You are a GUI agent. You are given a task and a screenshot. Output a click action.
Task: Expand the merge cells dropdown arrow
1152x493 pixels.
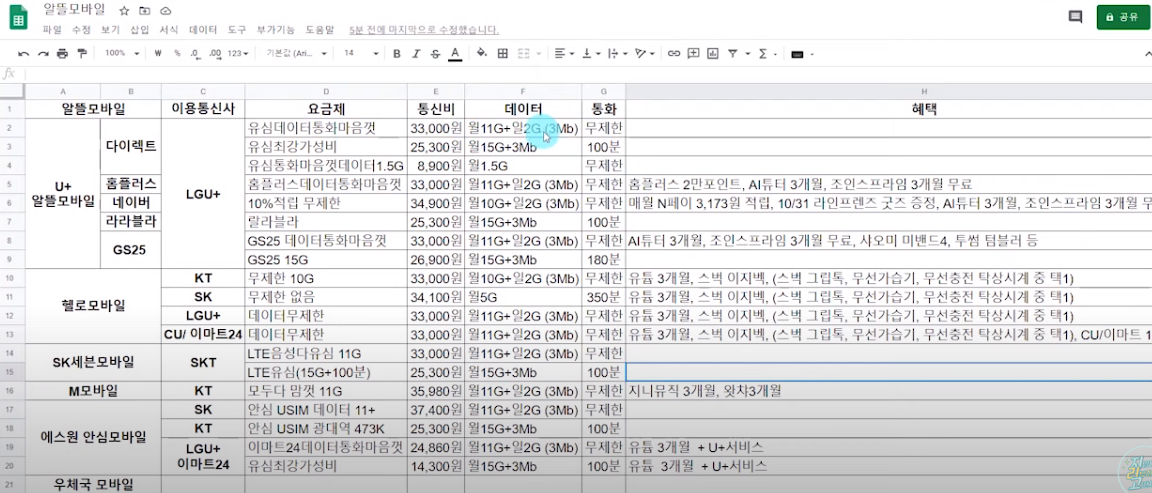click(x=539, y=54)
